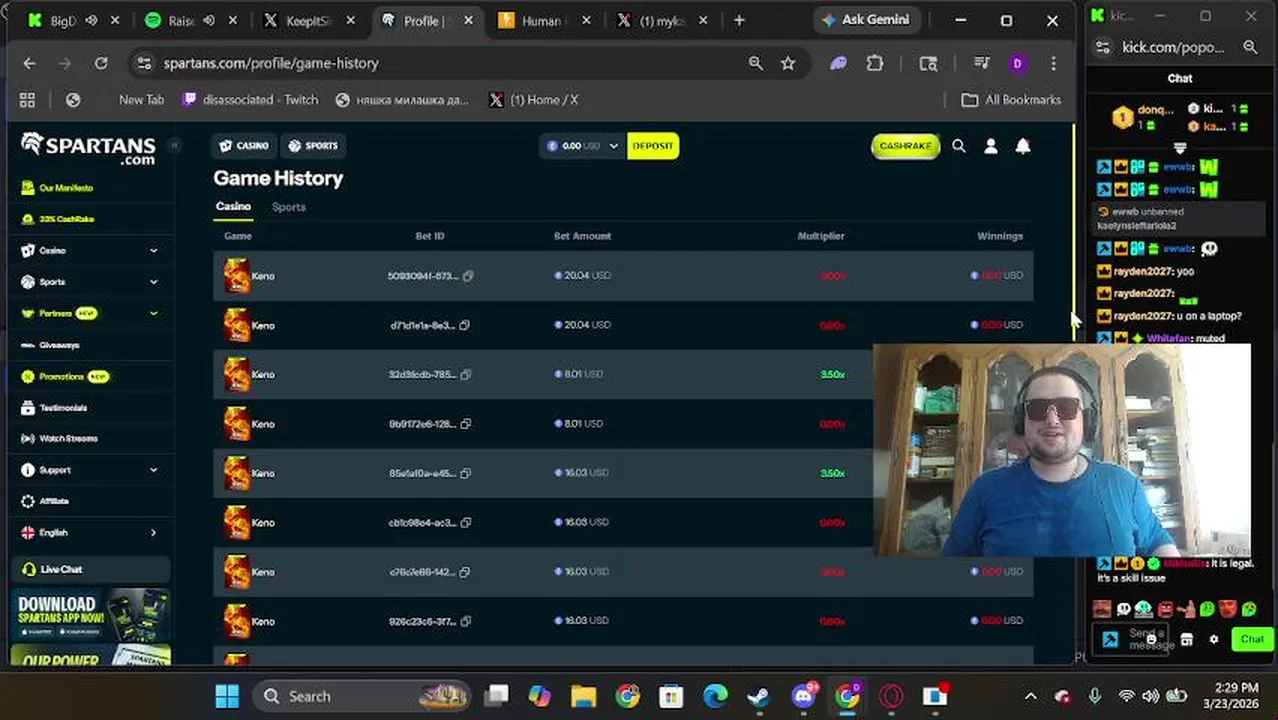Open the Kick chat shop icon
Viewport: 1278px width, 720px height.
pos(1186,640)
